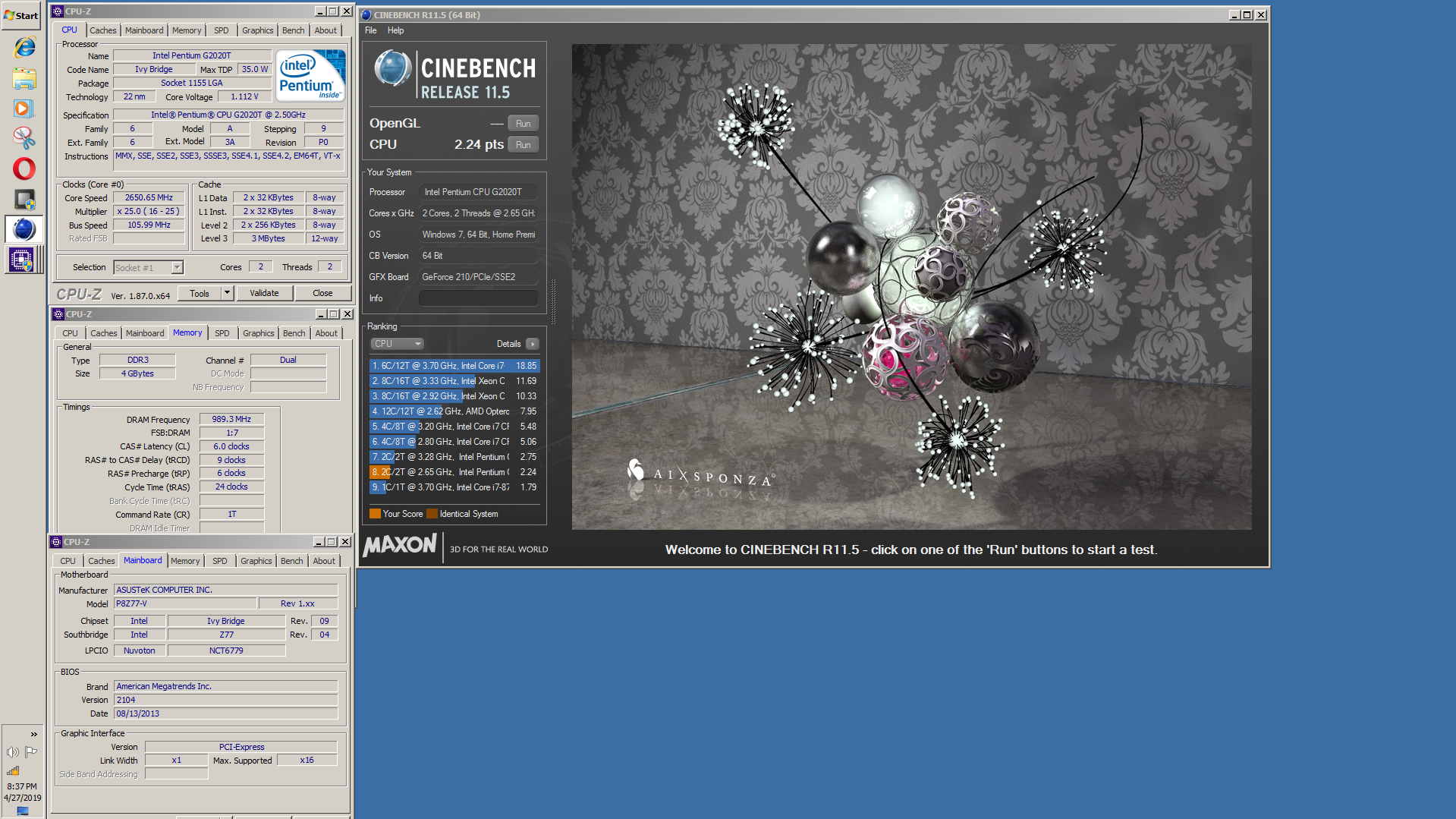The height and width of the screenshot is (819, 1456).
Task: Open Windows Explorer folder icon on taskbar
Action: (x=24, y=78)
